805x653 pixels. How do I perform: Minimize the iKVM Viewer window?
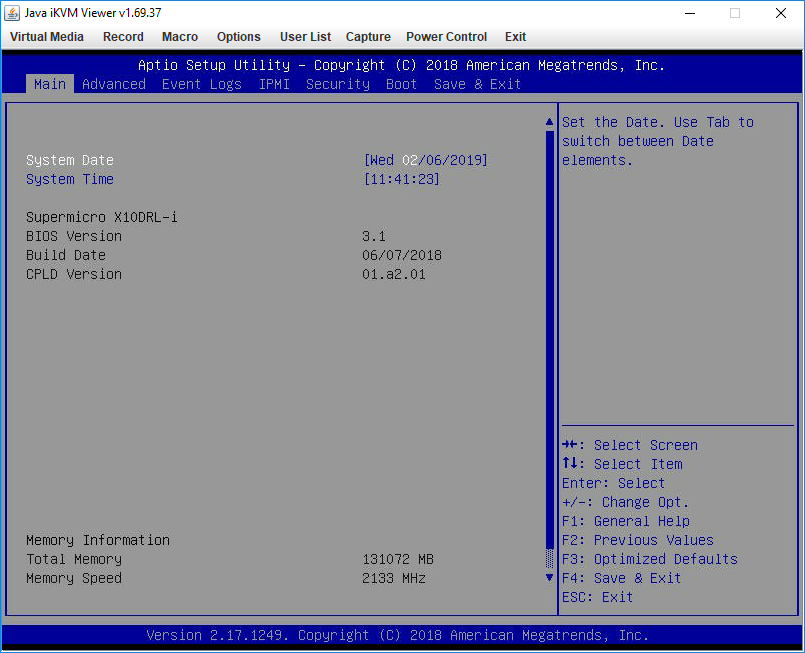tap(690, 13)
